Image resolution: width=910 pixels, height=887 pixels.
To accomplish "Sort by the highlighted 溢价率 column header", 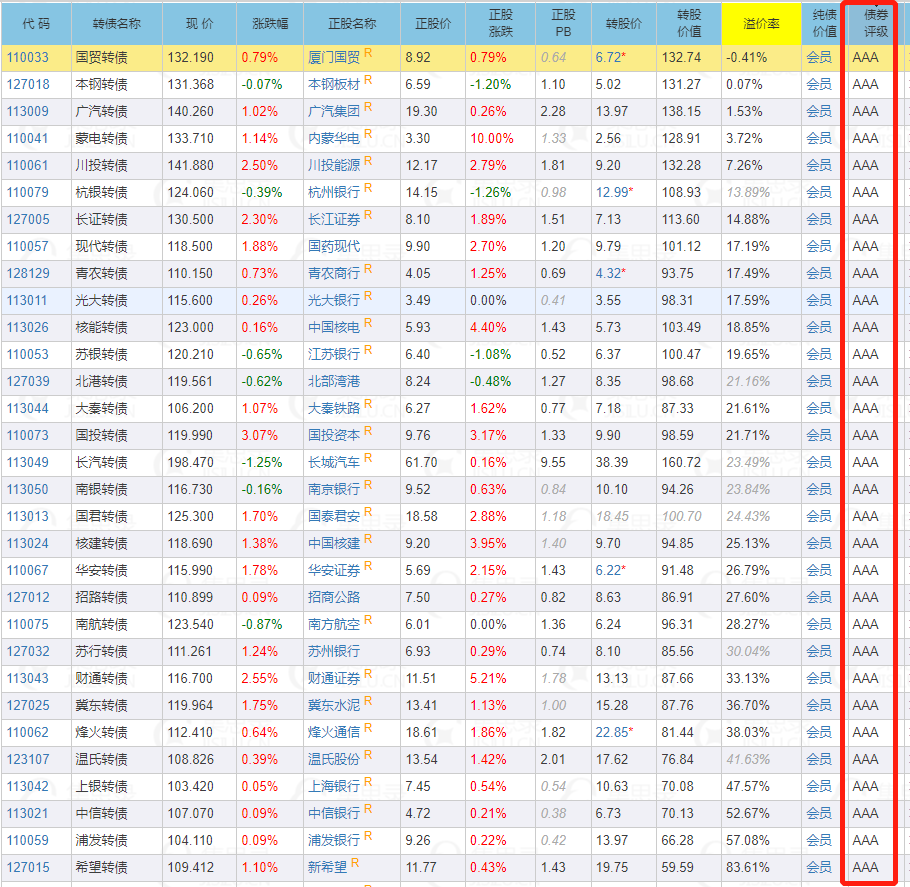I will (x=761, y=24).
